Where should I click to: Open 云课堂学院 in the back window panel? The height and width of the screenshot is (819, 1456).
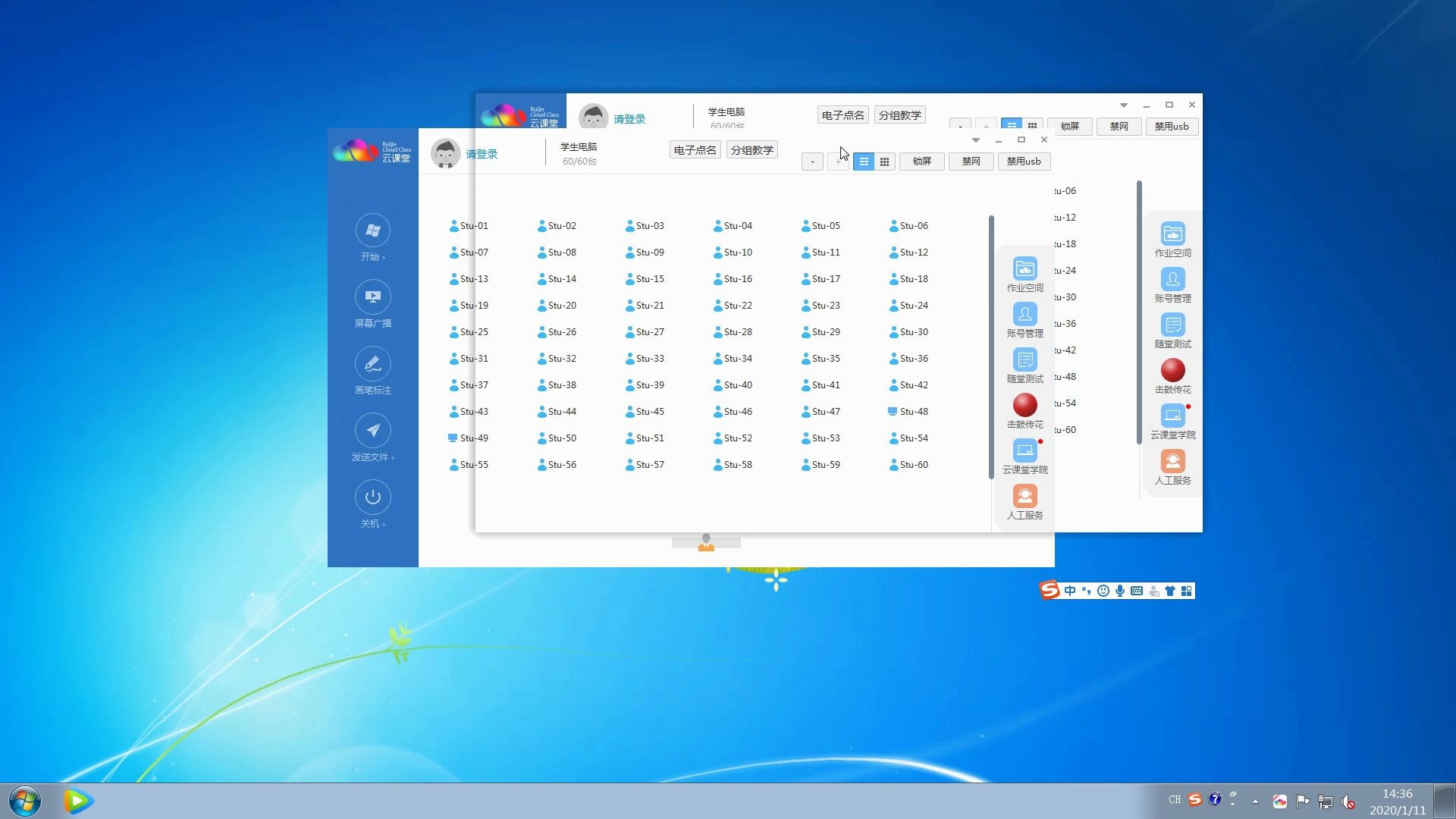pyautogui.click(x=1172, y=422)
